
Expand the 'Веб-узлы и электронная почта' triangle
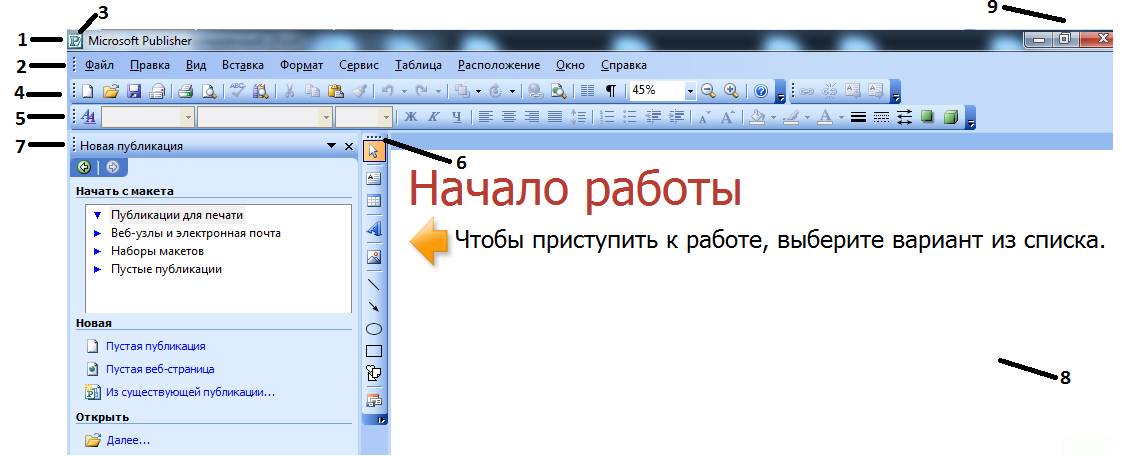[97, 233]
